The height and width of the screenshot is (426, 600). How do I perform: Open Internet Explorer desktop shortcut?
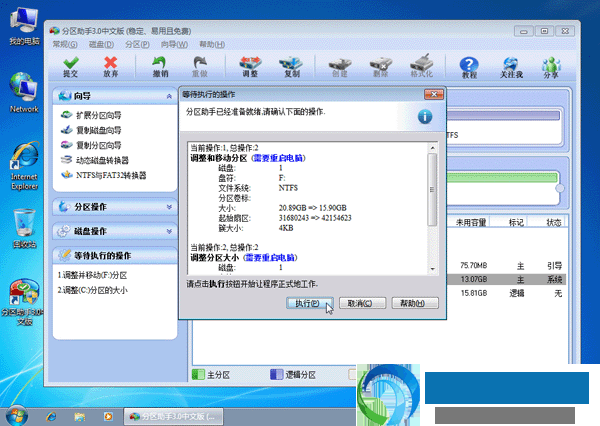coord(24,166)
